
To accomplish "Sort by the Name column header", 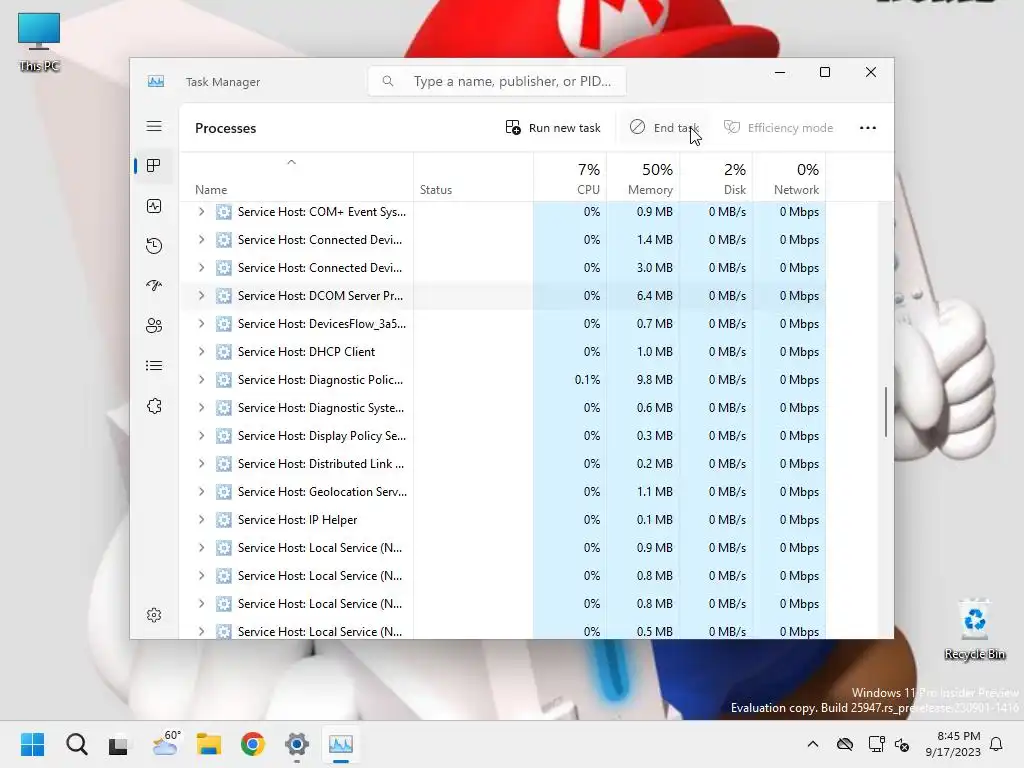I will point(296,177).
